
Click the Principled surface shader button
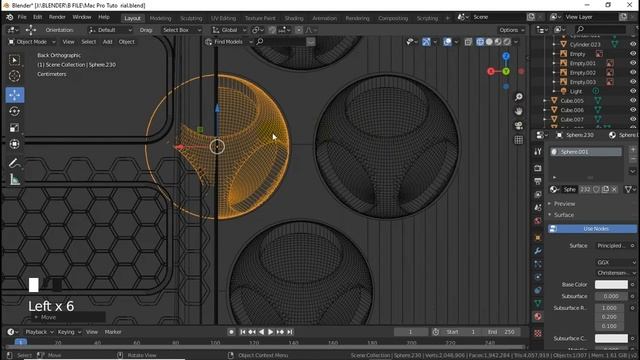(612, 246)
